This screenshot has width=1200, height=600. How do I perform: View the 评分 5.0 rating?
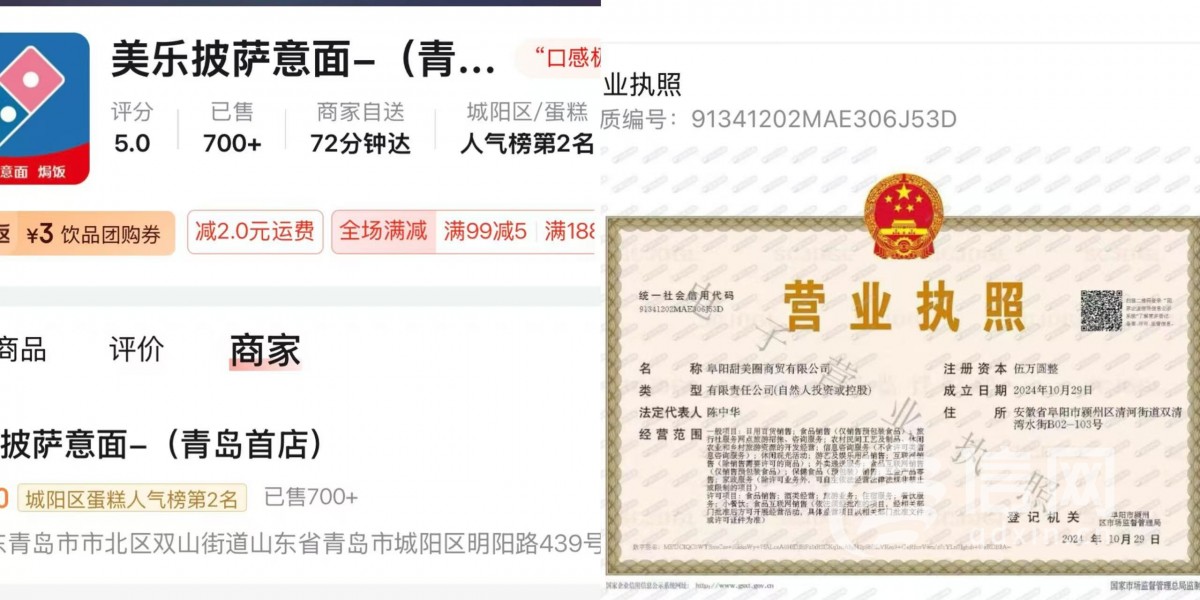pos(132,128)
